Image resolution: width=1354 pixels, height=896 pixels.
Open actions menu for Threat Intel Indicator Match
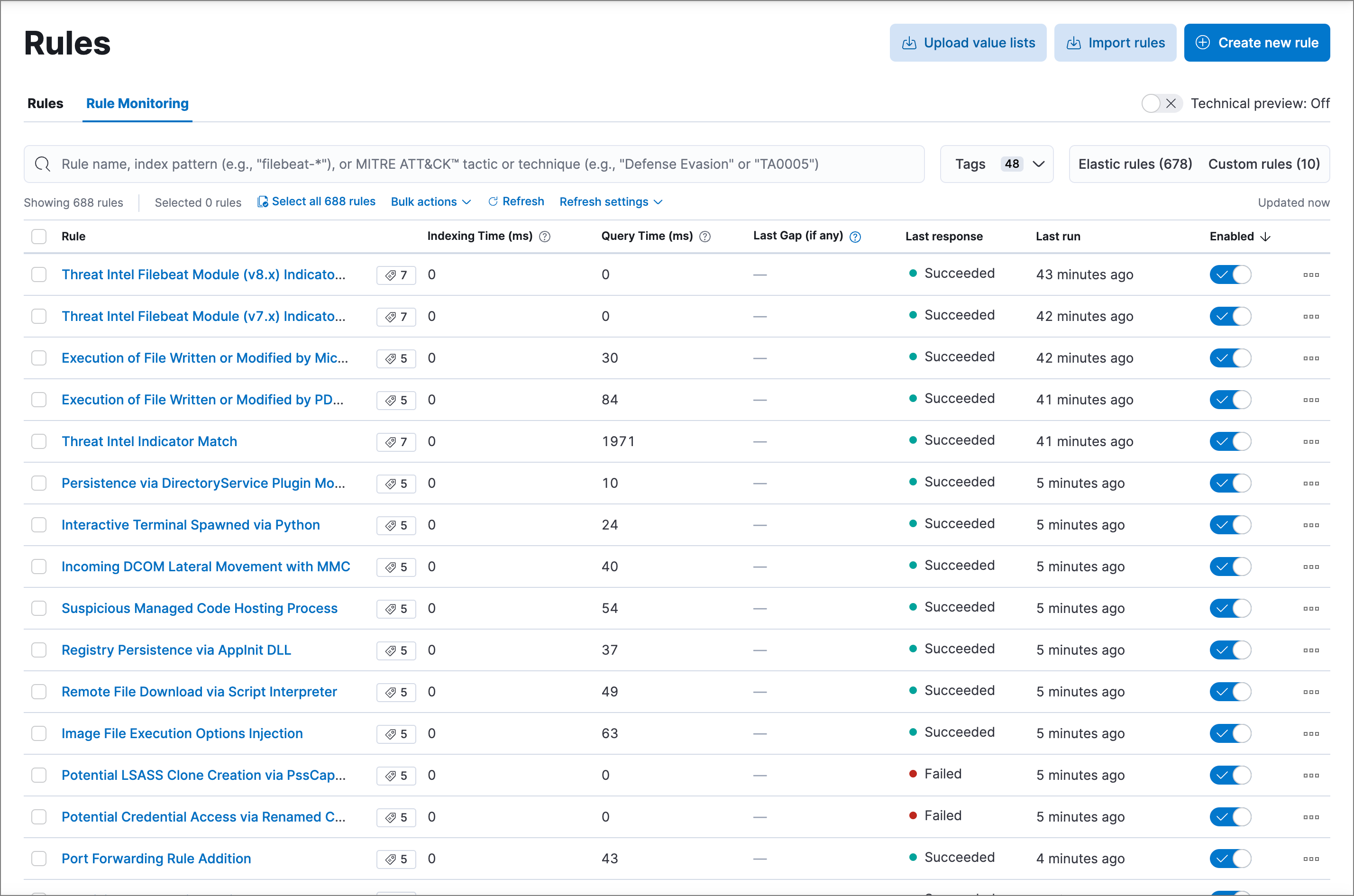(x=1310, y=442)
